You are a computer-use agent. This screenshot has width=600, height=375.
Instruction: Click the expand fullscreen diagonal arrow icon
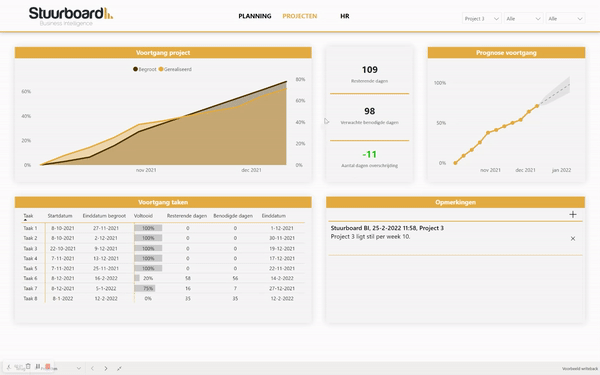[x=119, y=368]
